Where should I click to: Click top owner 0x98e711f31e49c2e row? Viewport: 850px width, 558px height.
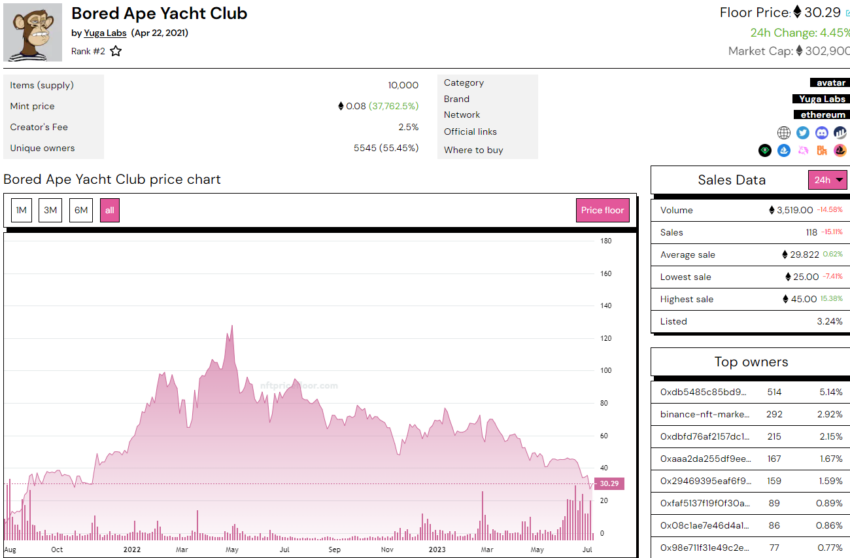coord(751,548)
